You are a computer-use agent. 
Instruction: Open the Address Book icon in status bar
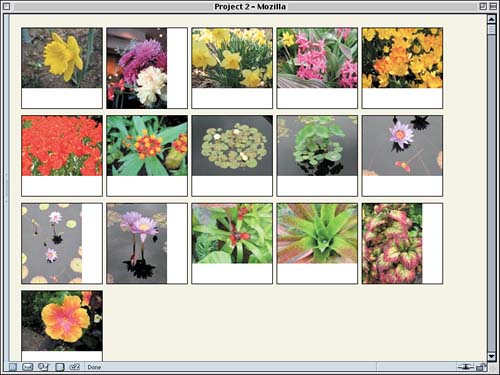click(60, 367)
